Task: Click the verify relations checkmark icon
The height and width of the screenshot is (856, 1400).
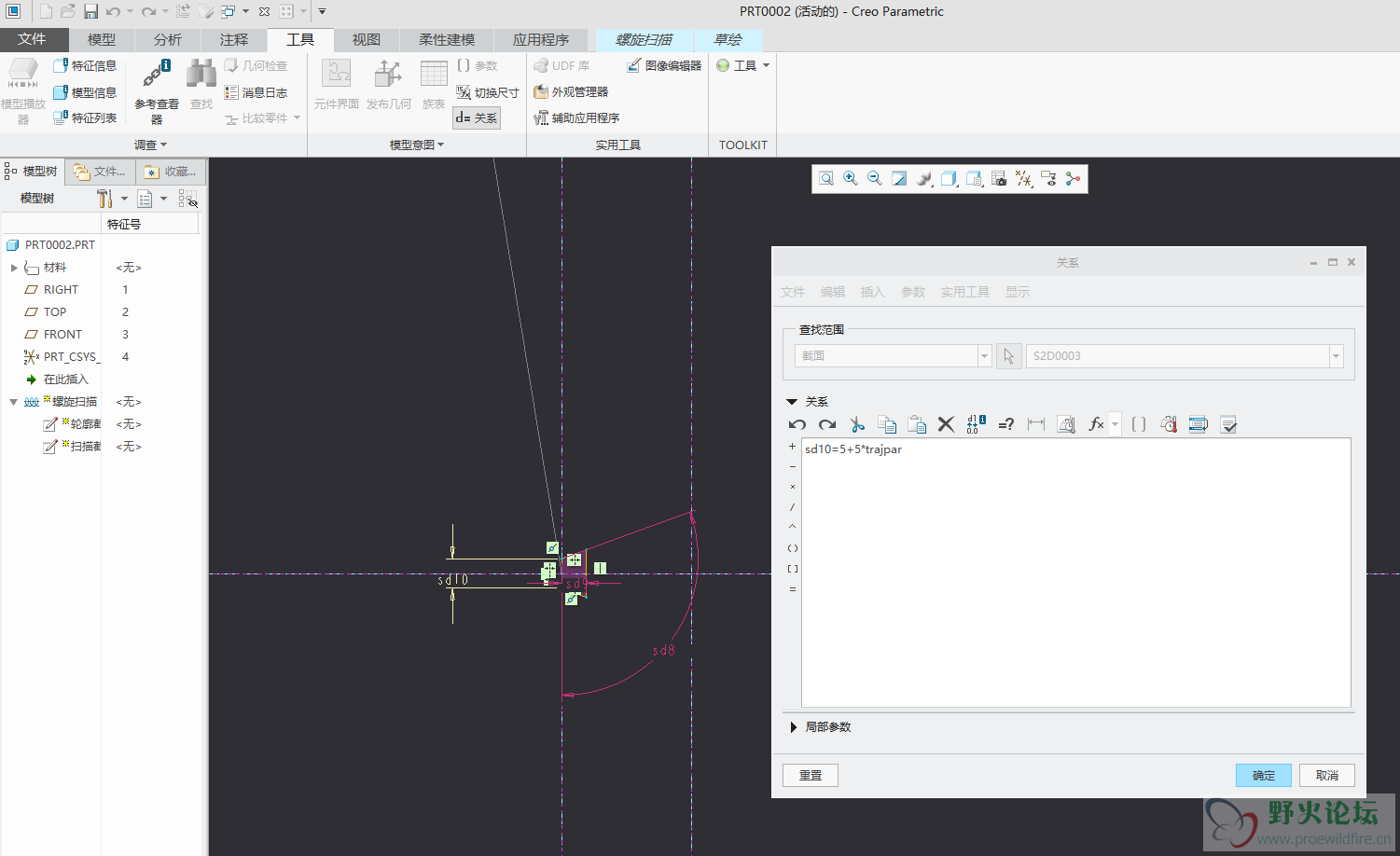Action: click(x=1228, y=425)
